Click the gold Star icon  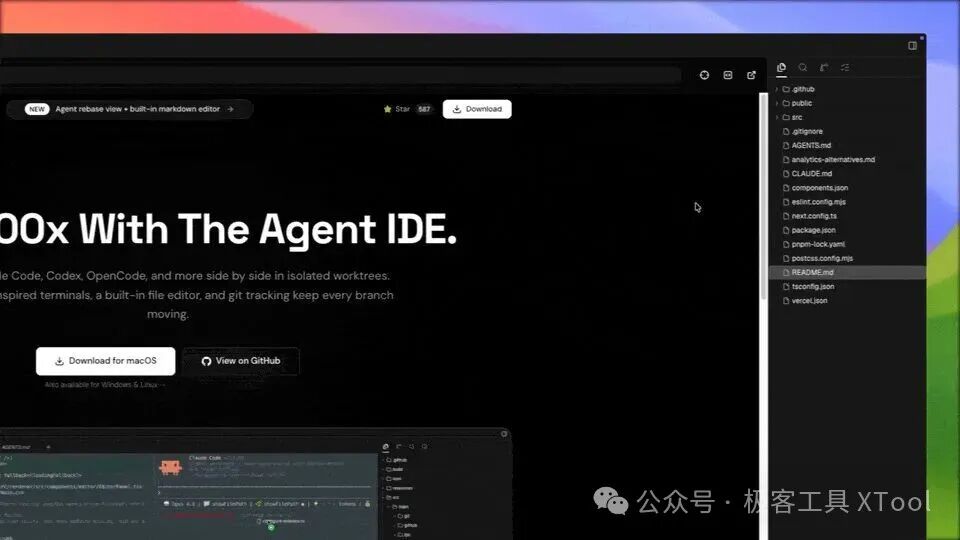coord(388,109)
